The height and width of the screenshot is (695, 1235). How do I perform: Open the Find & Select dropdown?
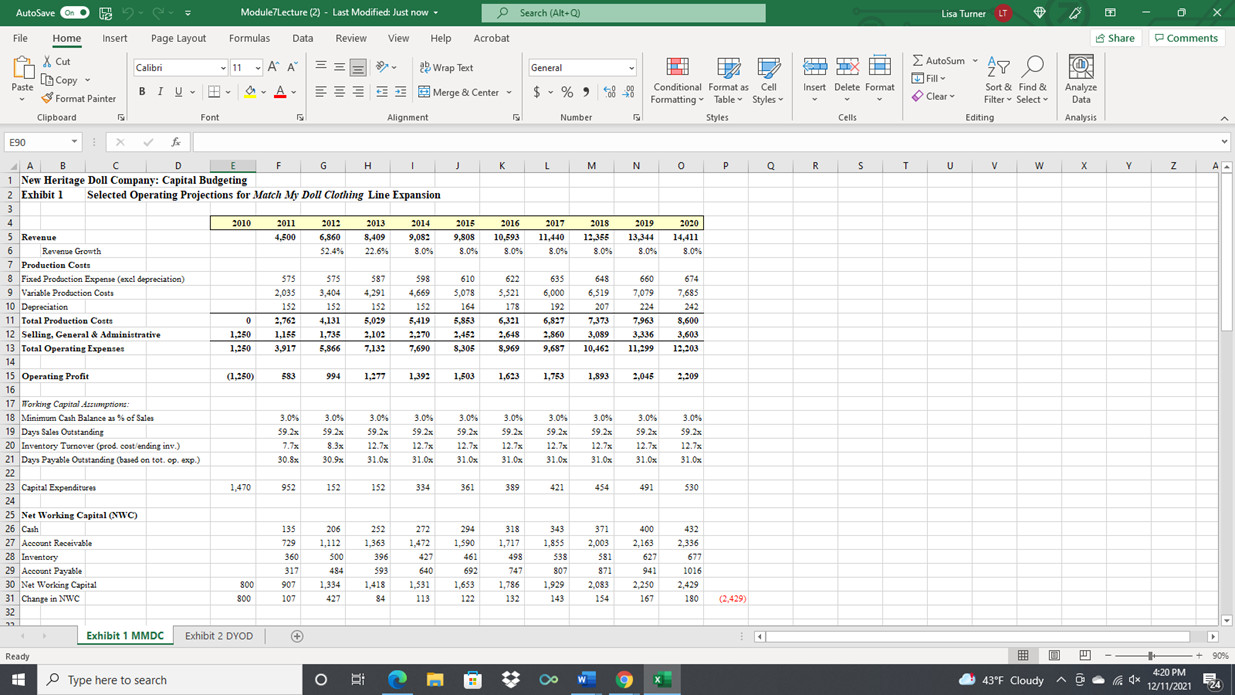1033,79
